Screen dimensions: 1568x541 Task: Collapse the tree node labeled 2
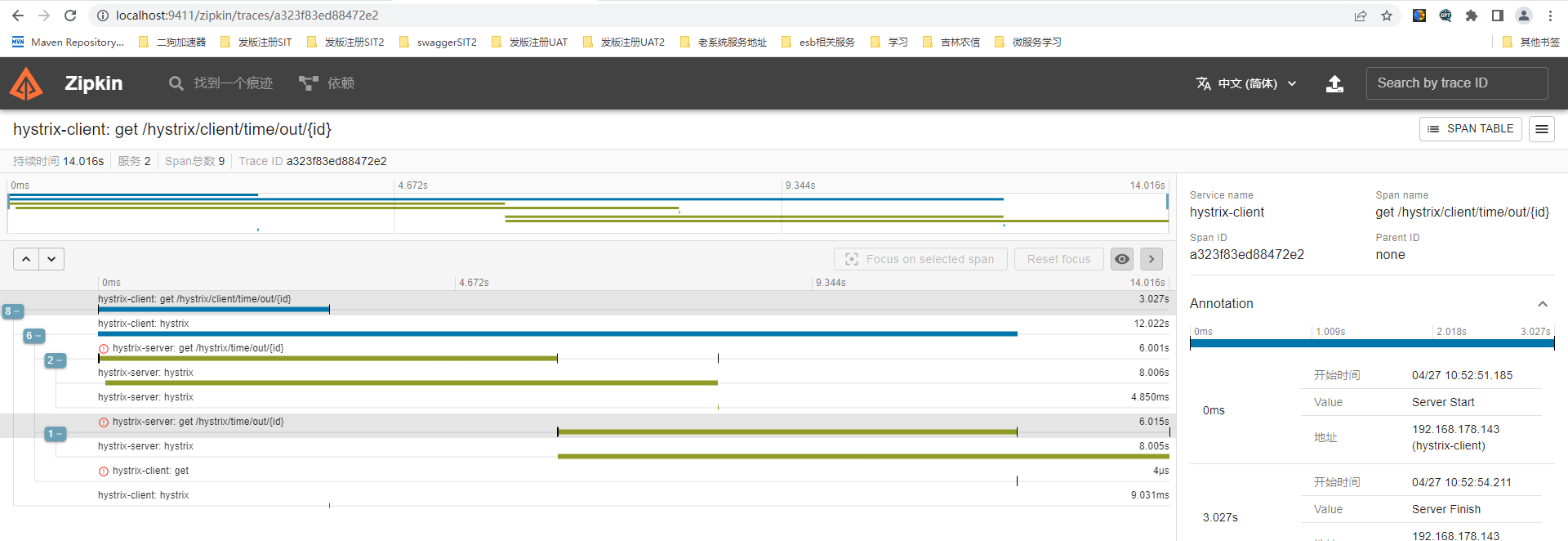[x=55, y=360]
